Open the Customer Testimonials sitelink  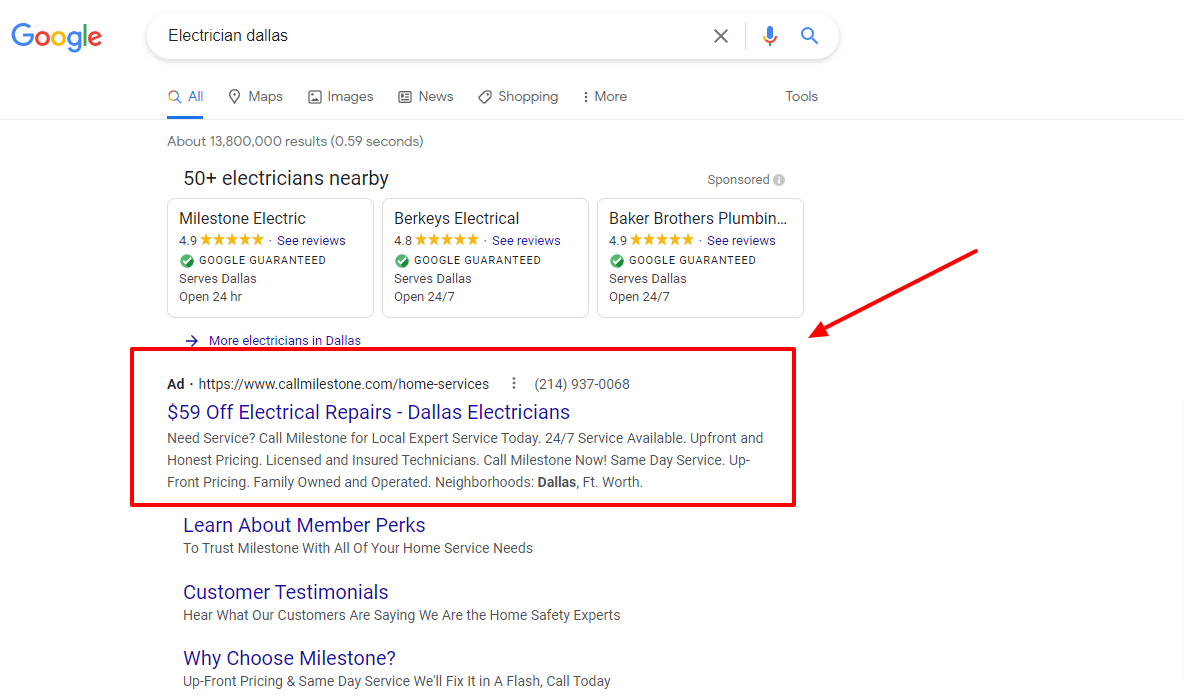click(286, 592)
